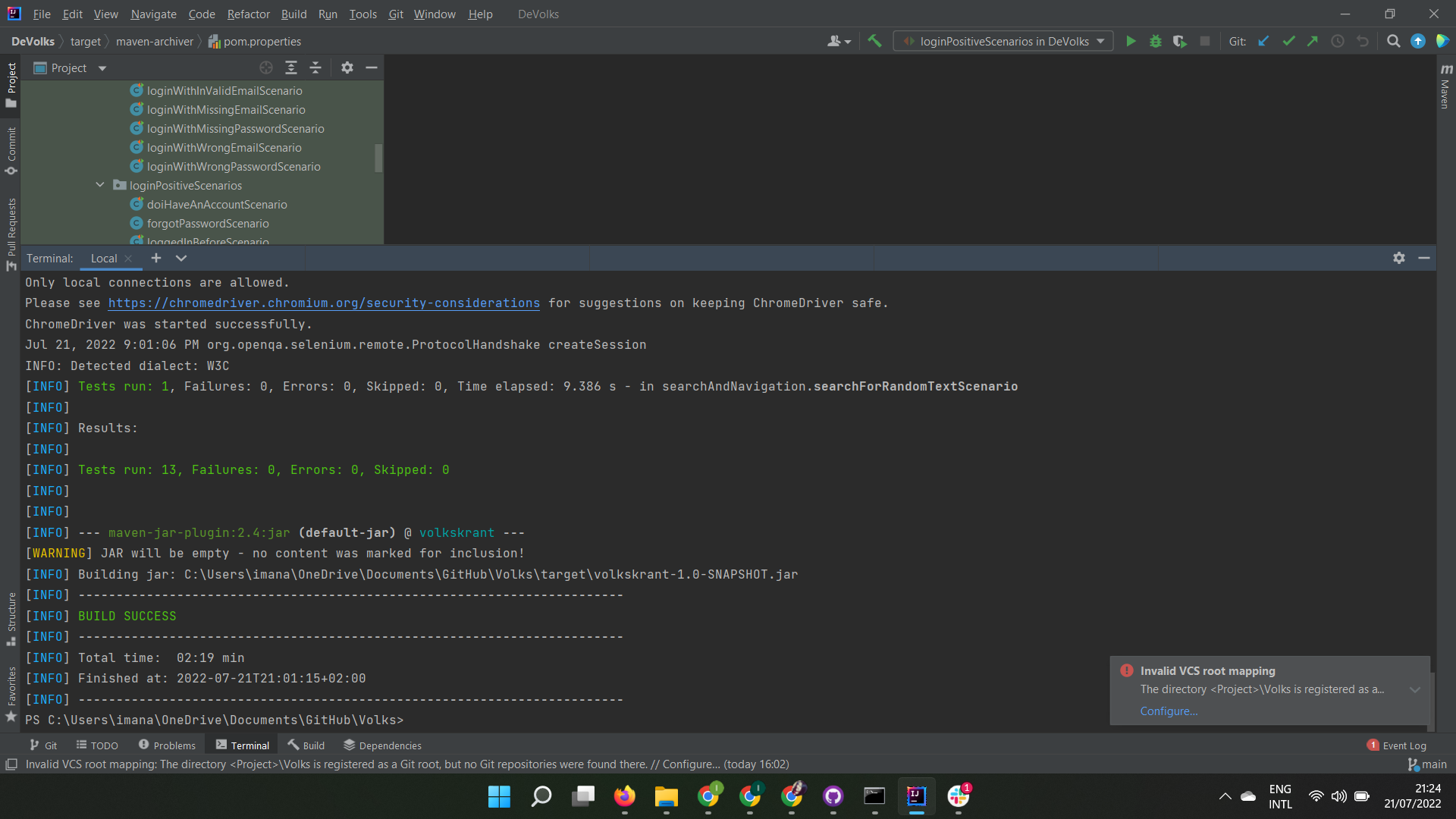Screen dimensions: 1456x819
Task: Open Search Everywhere
Action: point(1393,41)
